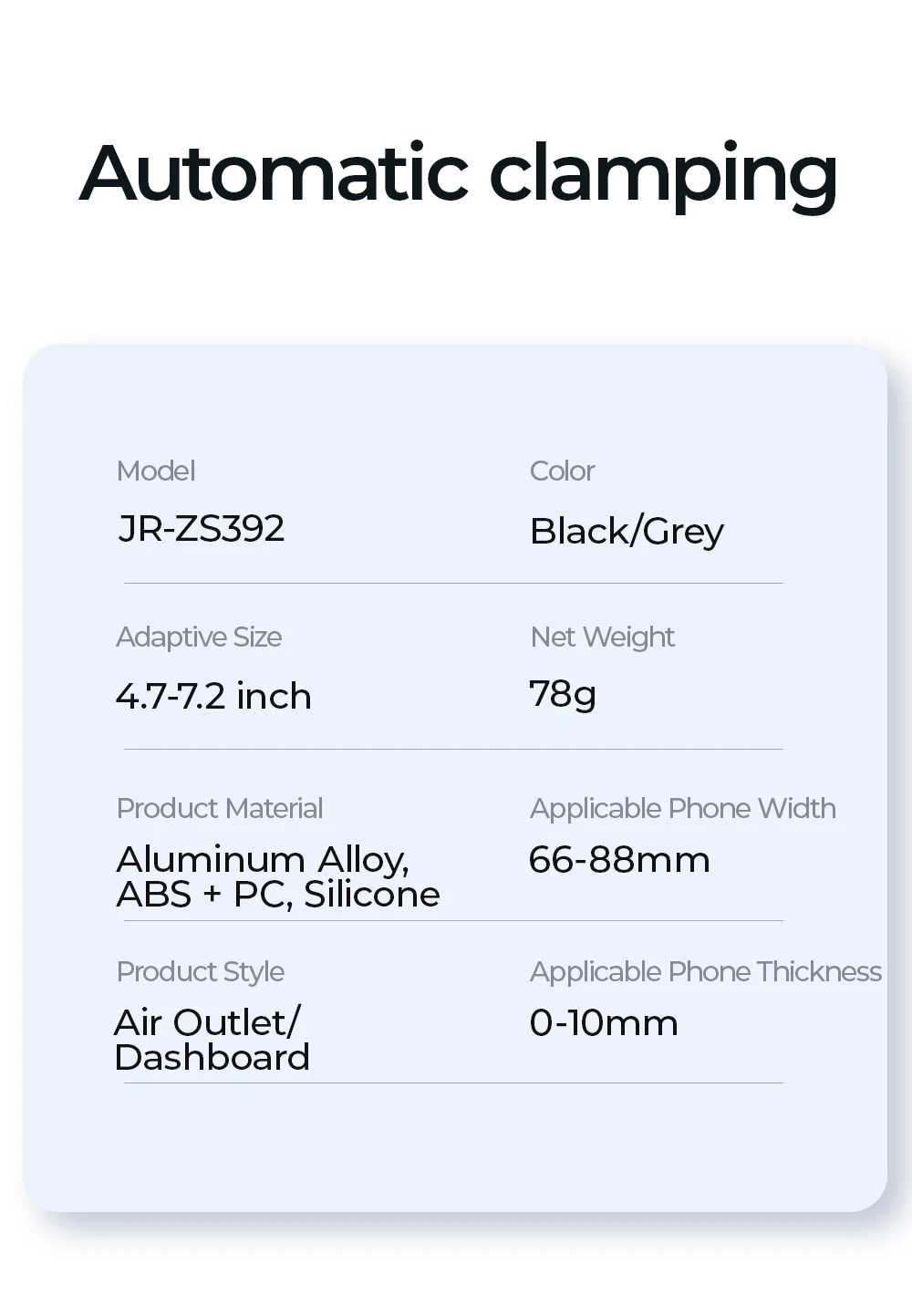Select the "Product Material" label

[220, 808]
